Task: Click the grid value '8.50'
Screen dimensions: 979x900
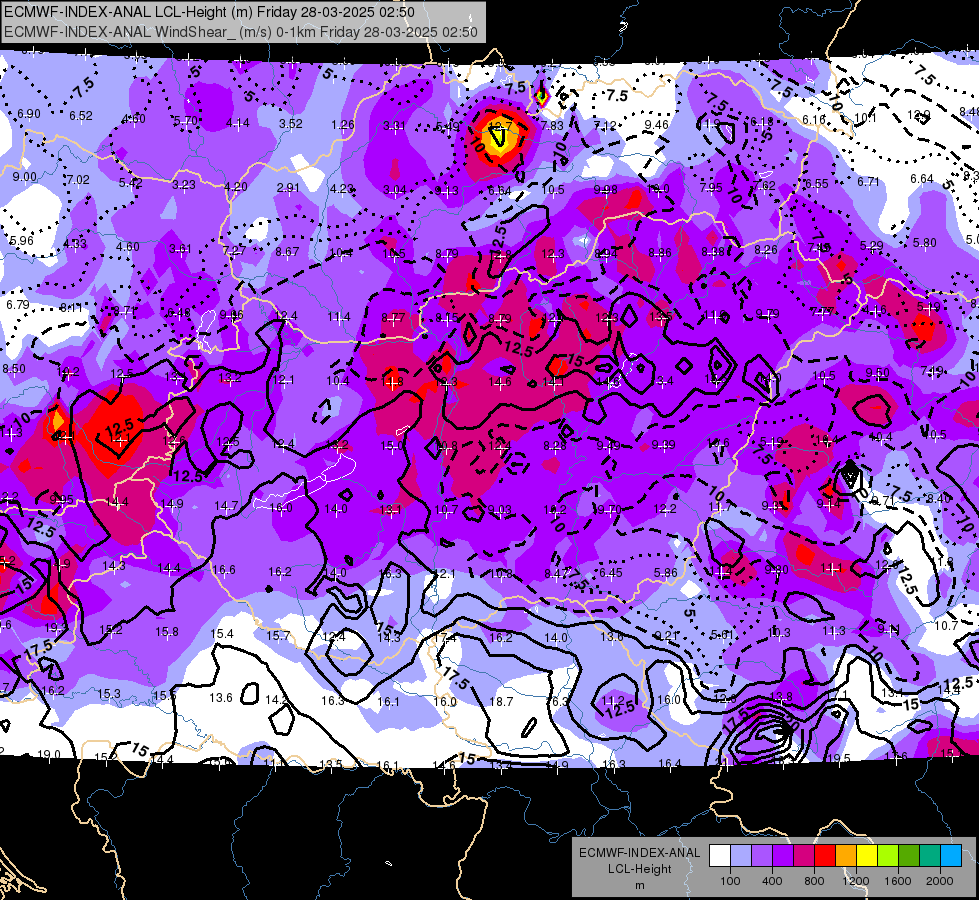Action: tap(14, 368)
